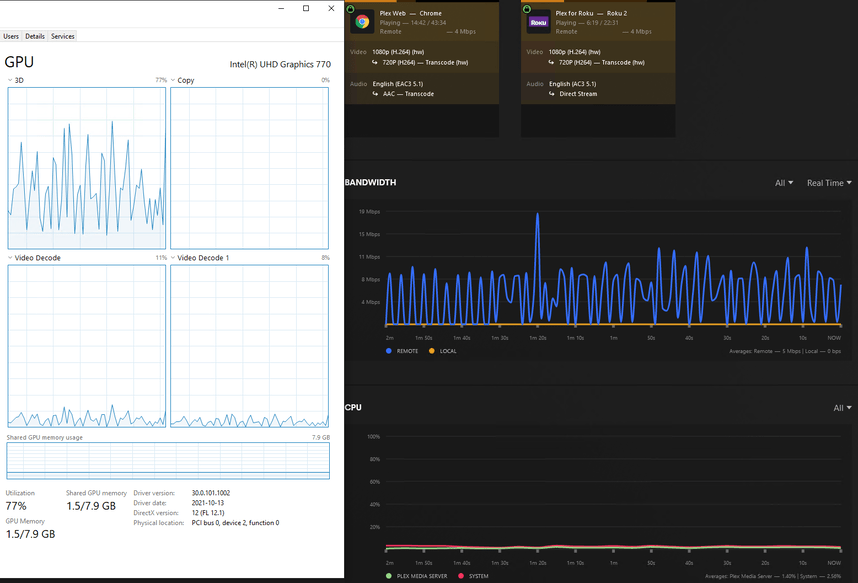This screenshot has height=583, width=858.
Task: Open the Video Decode engine dropdown
Action: [x=10, y=257]
